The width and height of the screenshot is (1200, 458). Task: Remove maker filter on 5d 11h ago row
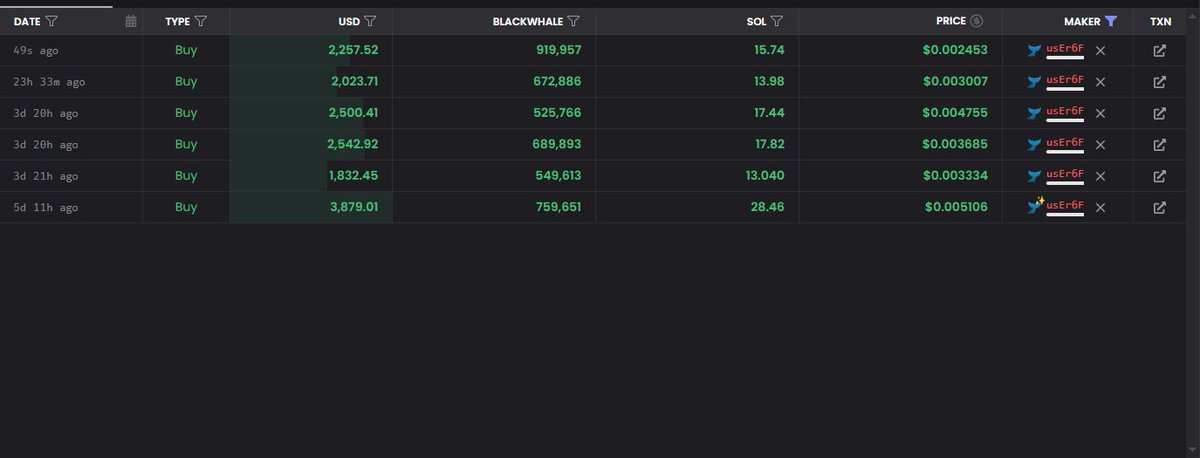[1100, 208]
